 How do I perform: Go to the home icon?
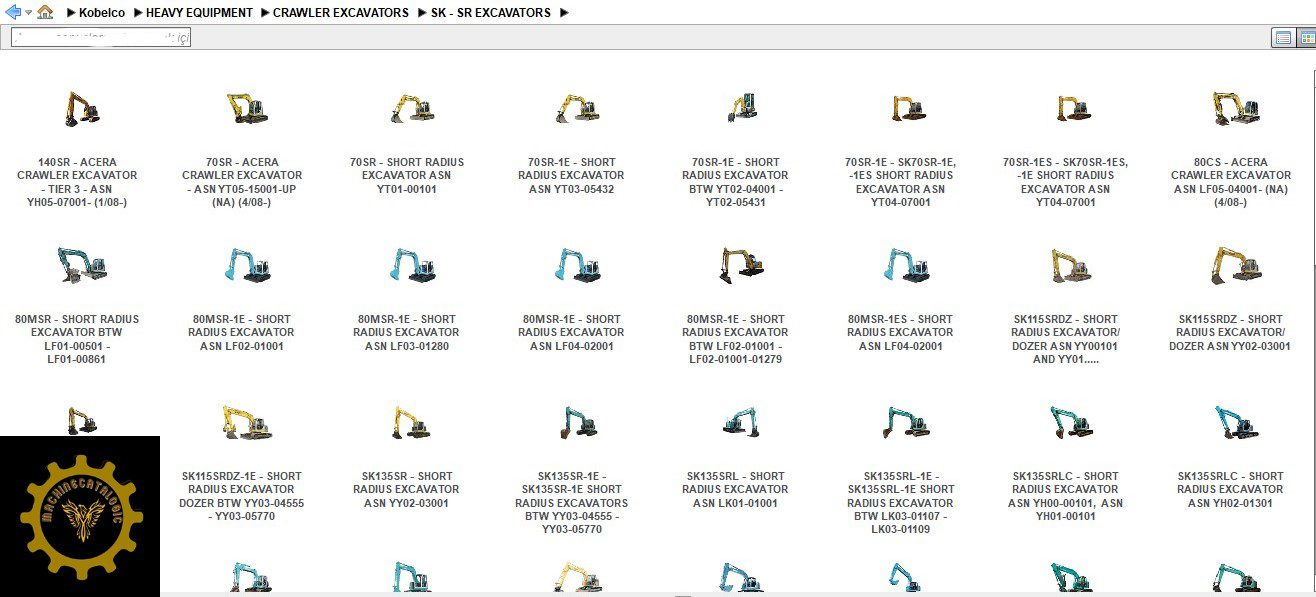(45, 12)
